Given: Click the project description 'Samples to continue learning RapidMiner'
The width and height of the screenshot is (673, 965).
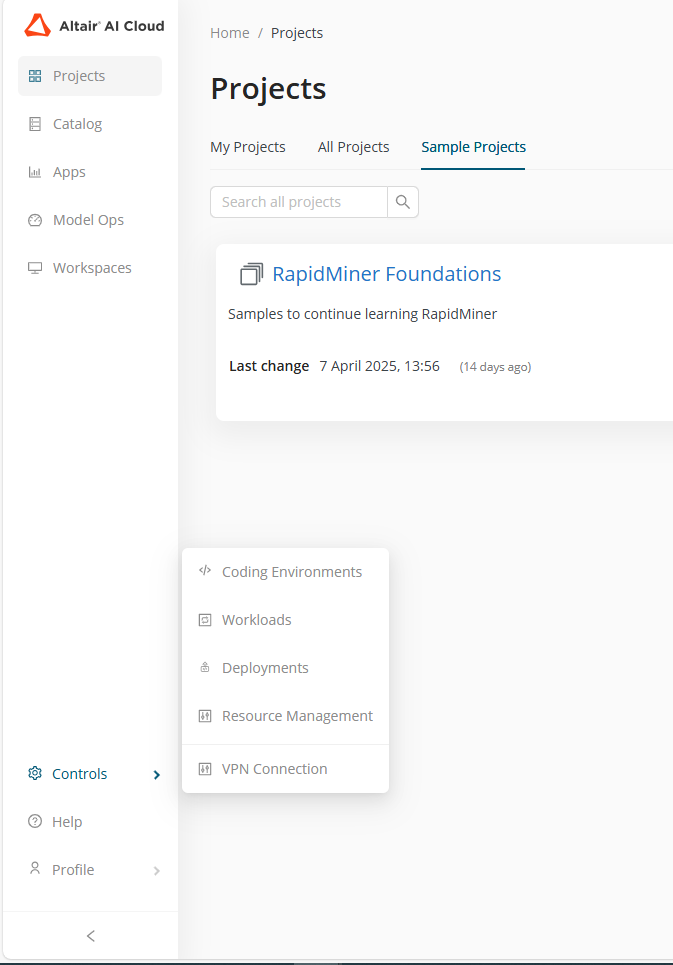Looking at the screenshot, I should (x=362, y=314).
